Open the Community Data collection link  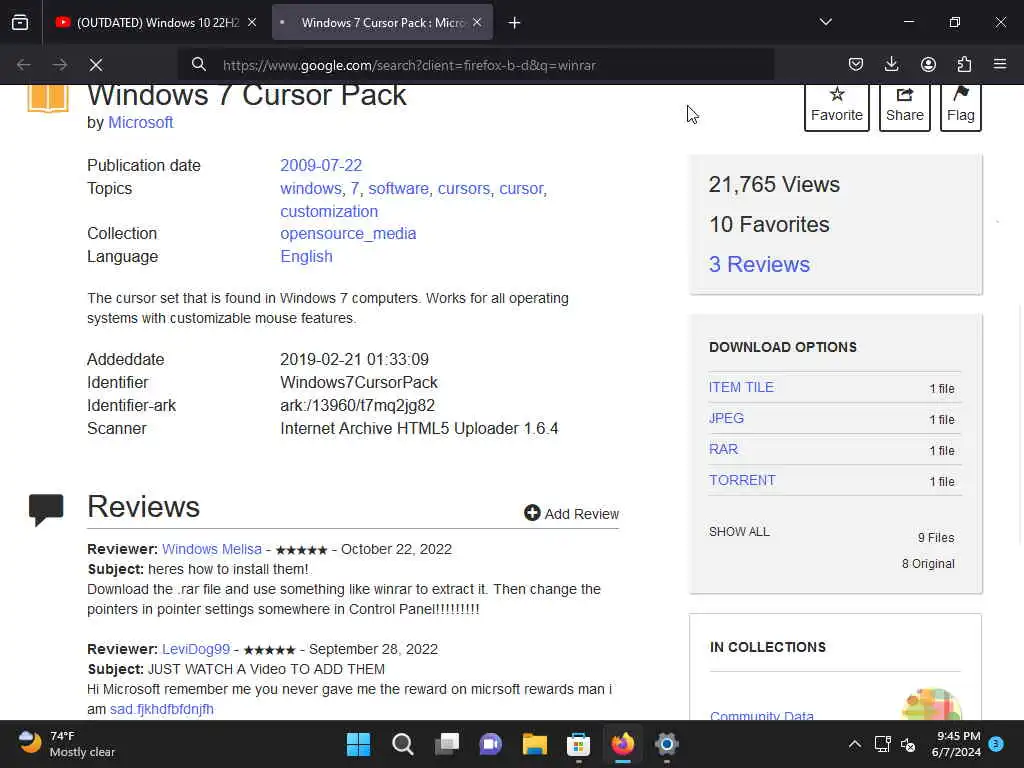761,716
